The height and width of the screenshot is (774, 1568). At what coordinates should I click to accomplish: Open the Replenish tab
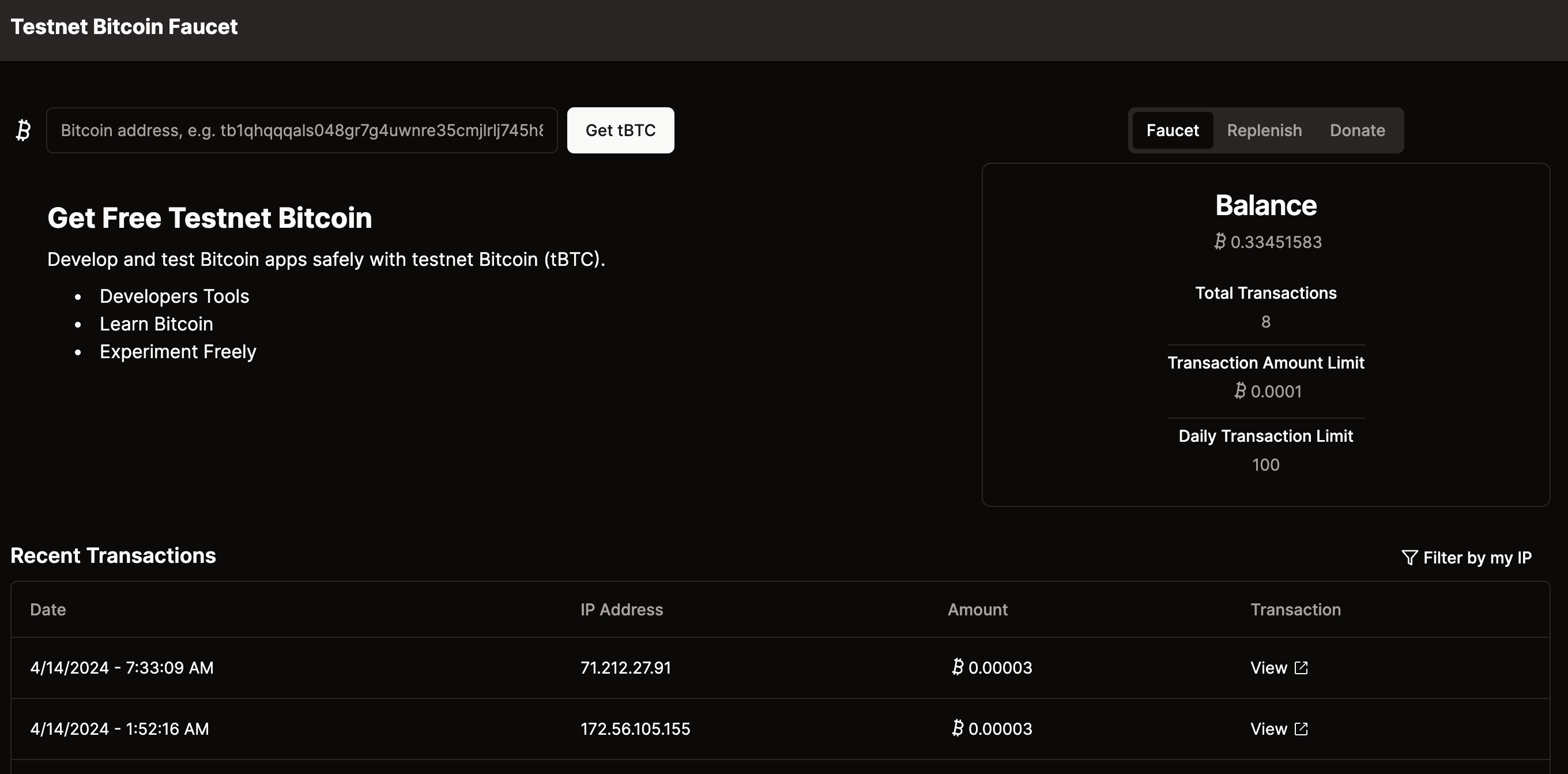[1264, 130]
